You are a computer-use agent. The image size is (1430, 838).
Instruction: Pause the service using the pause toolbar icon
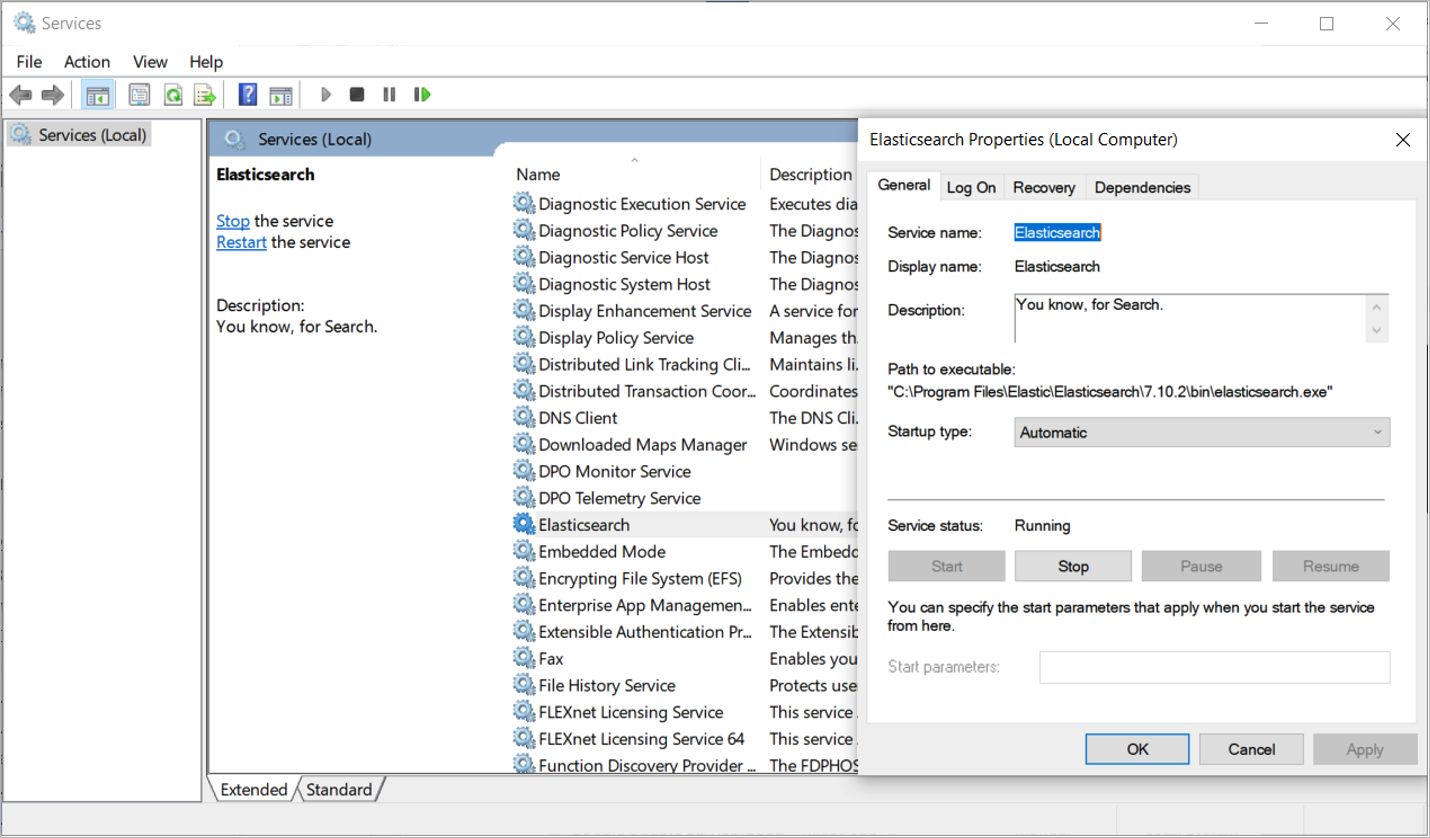point(389,94)
